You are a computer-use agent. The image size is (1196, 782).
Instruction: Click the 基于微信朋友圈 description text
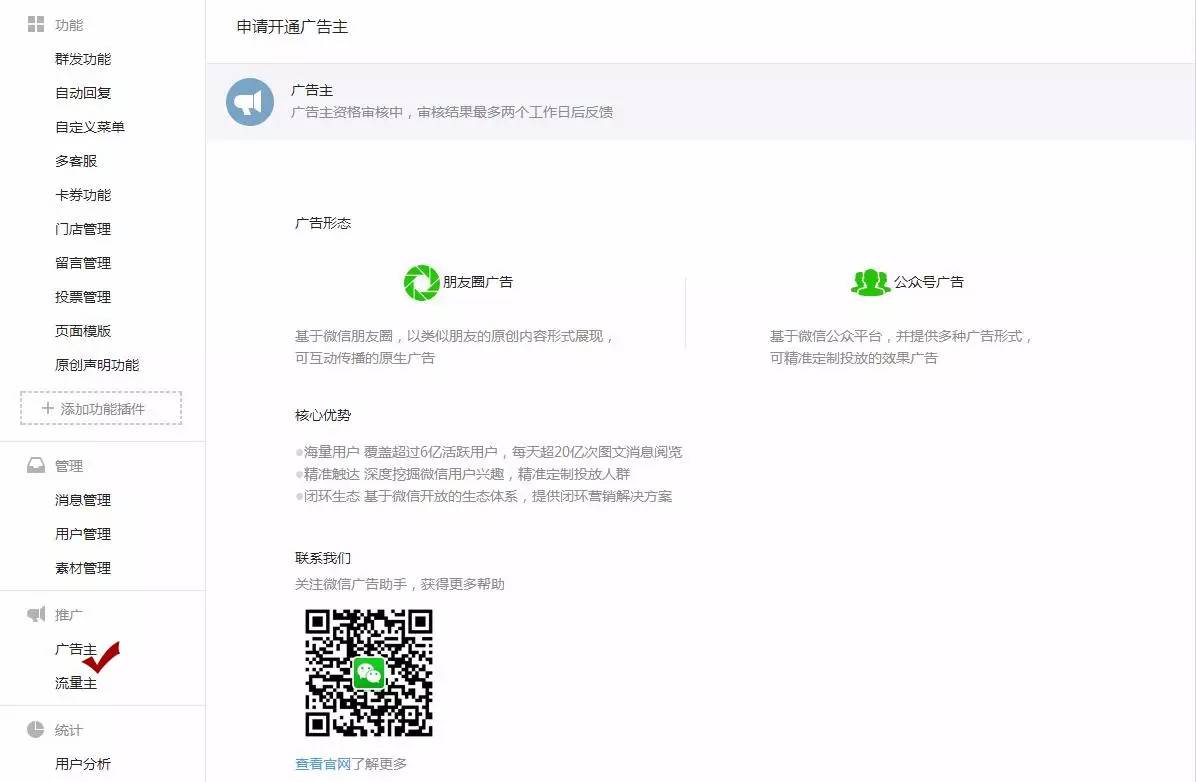pyautogui.click(x=455, y=346)
